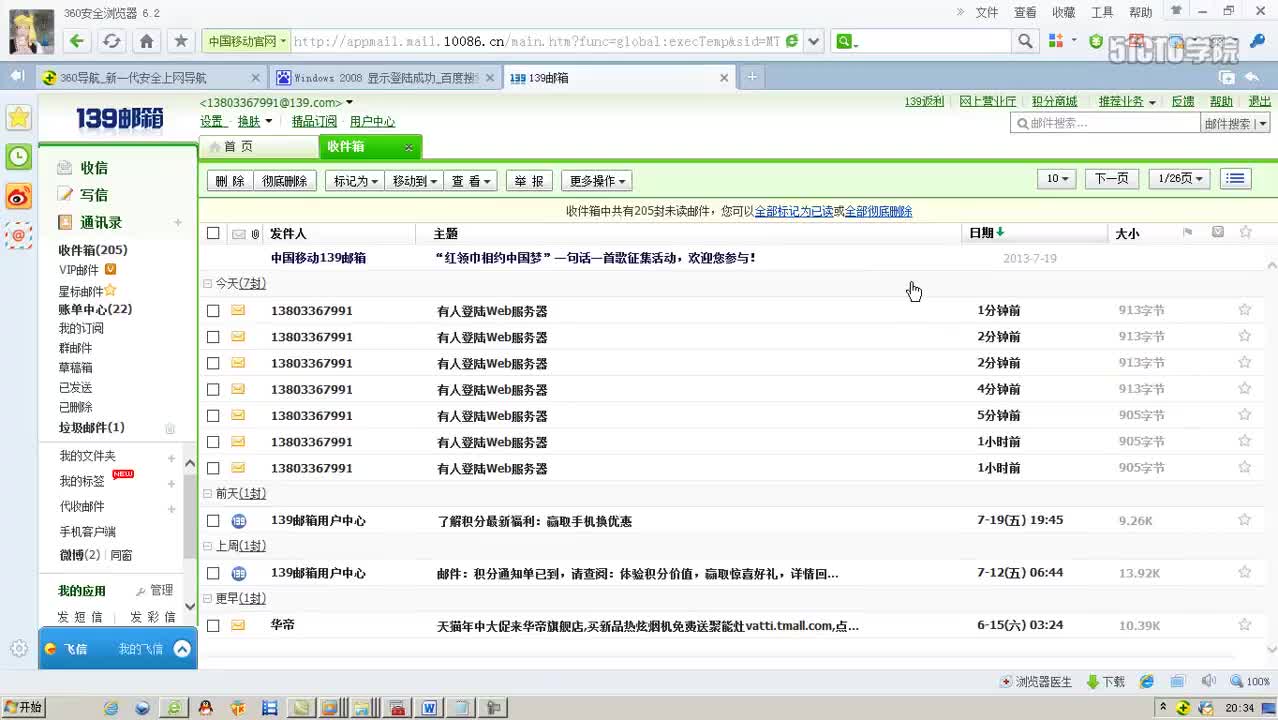Click 全部标记为已读 link
This screenshot has width=1278, height=720.
[794, 211]
